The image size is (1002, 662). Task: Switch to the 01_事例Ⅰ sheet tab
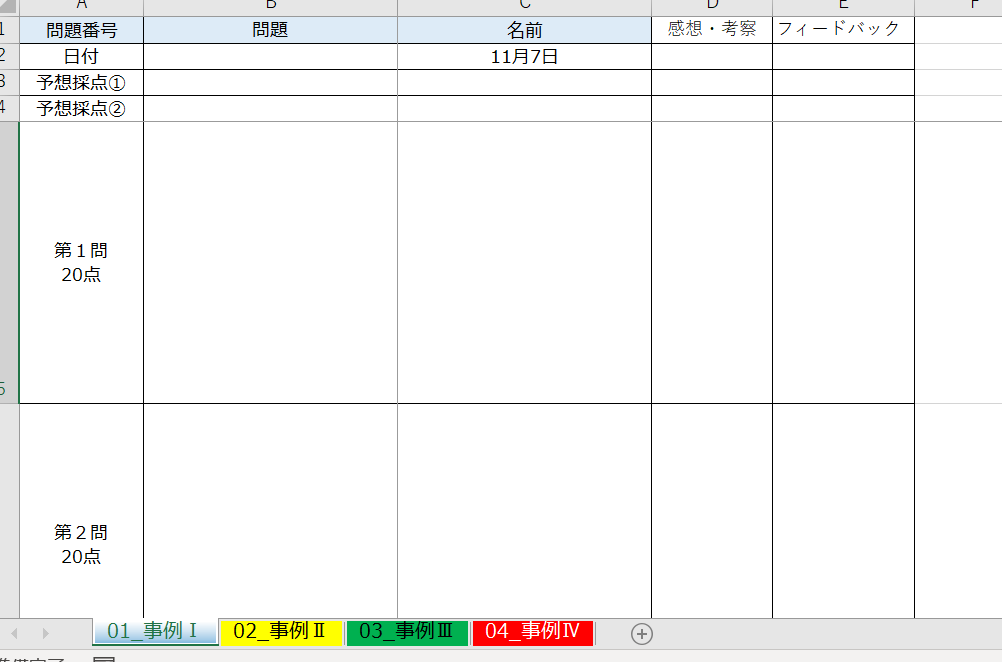click(155, 631)
